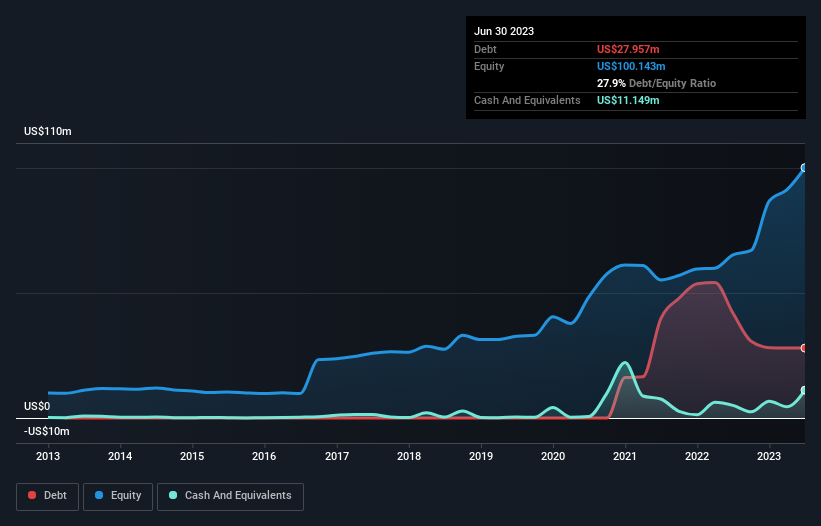The image size is (821, 526).
Task: Click the 2019 x-axis label
Action: coord(481,456)
